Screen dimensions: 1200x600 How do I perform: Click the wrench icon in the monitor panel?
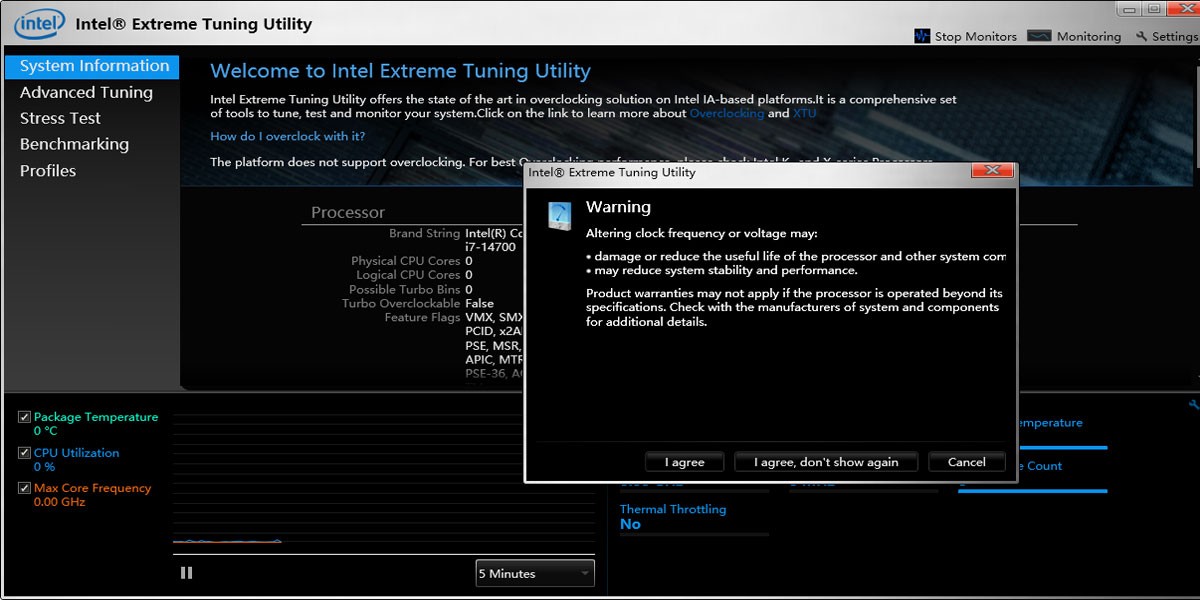pyautogui.click(x=1193, y=404)
